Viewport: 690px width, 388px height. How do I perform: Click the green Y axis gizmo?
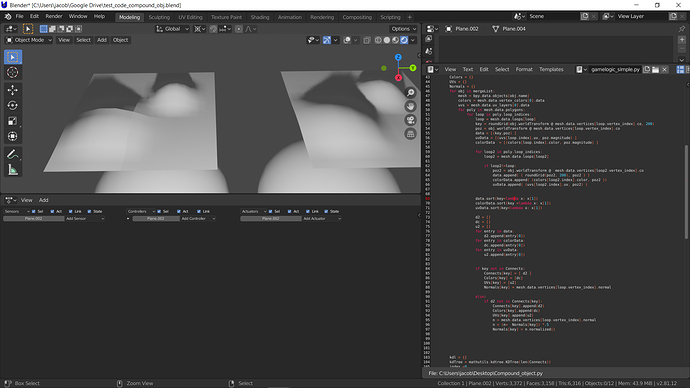pos(413,68)
